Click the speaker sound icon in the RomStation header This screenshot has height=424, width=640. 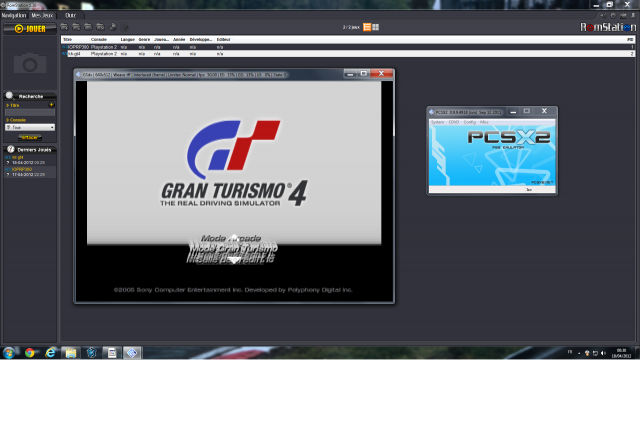[602, 16]
